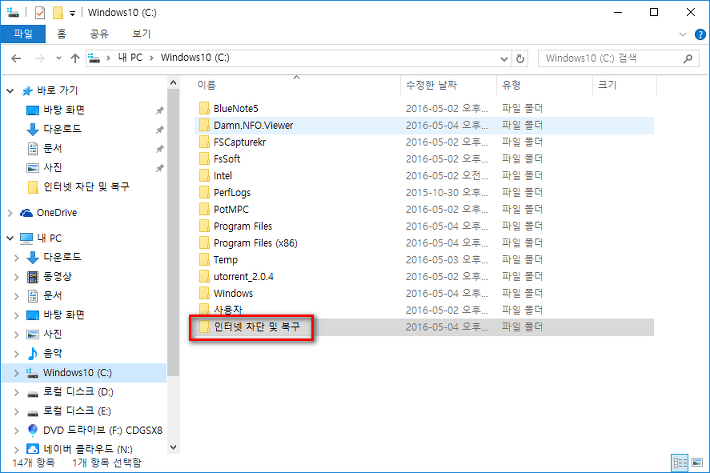
Task: Select the FsSoft folder icon
Action: point(204,158)
